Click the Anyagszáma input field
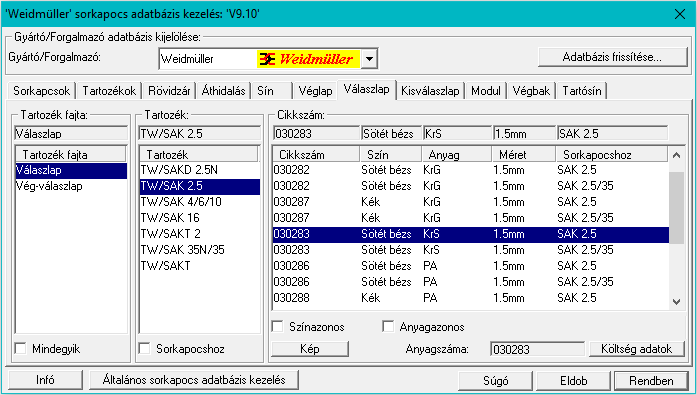This screenshot has width=697, height=395. 537,349
